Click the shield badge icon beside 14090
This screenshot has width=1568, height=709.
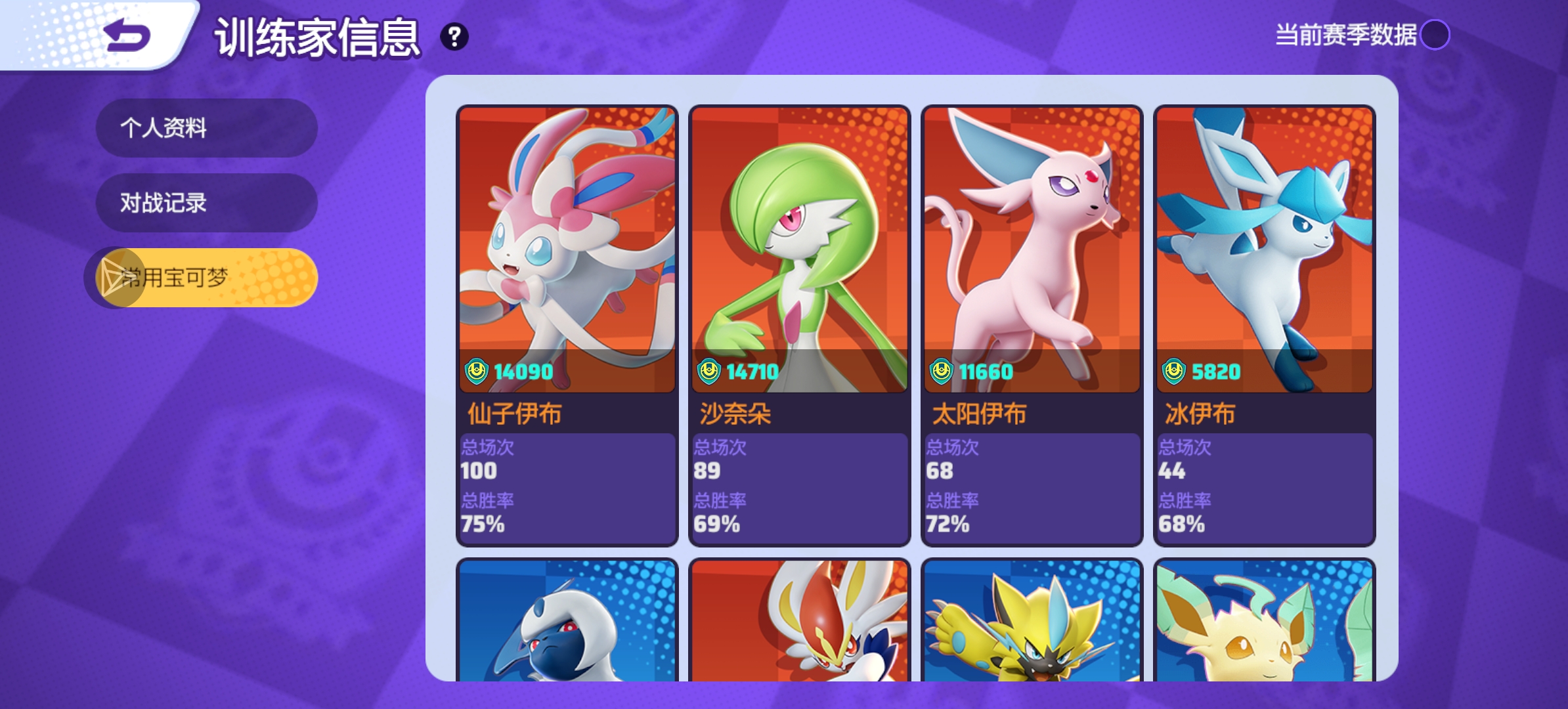click(x=476, y=372)
